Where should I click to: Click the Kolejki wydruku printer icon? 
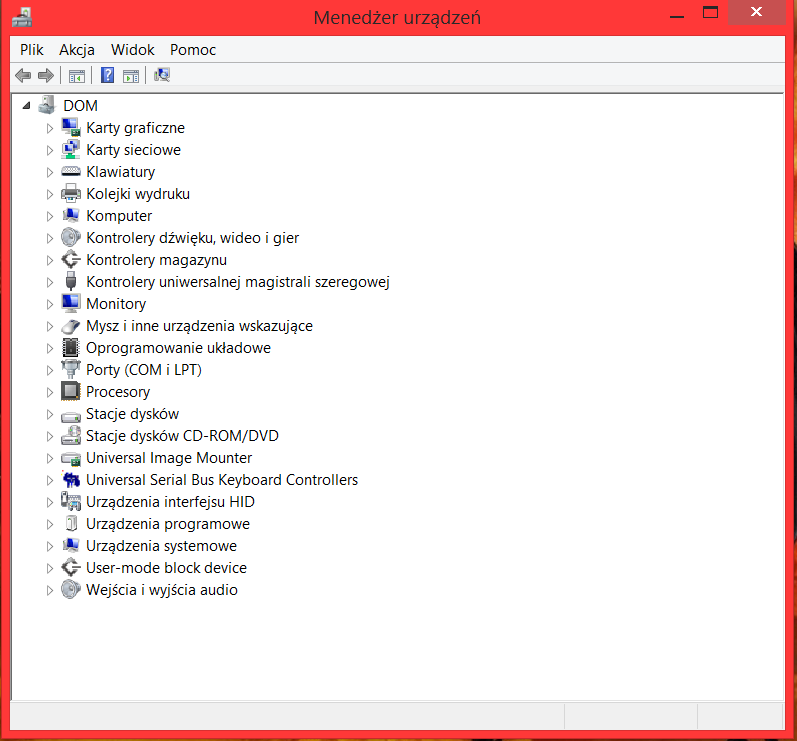click(71, 193)
